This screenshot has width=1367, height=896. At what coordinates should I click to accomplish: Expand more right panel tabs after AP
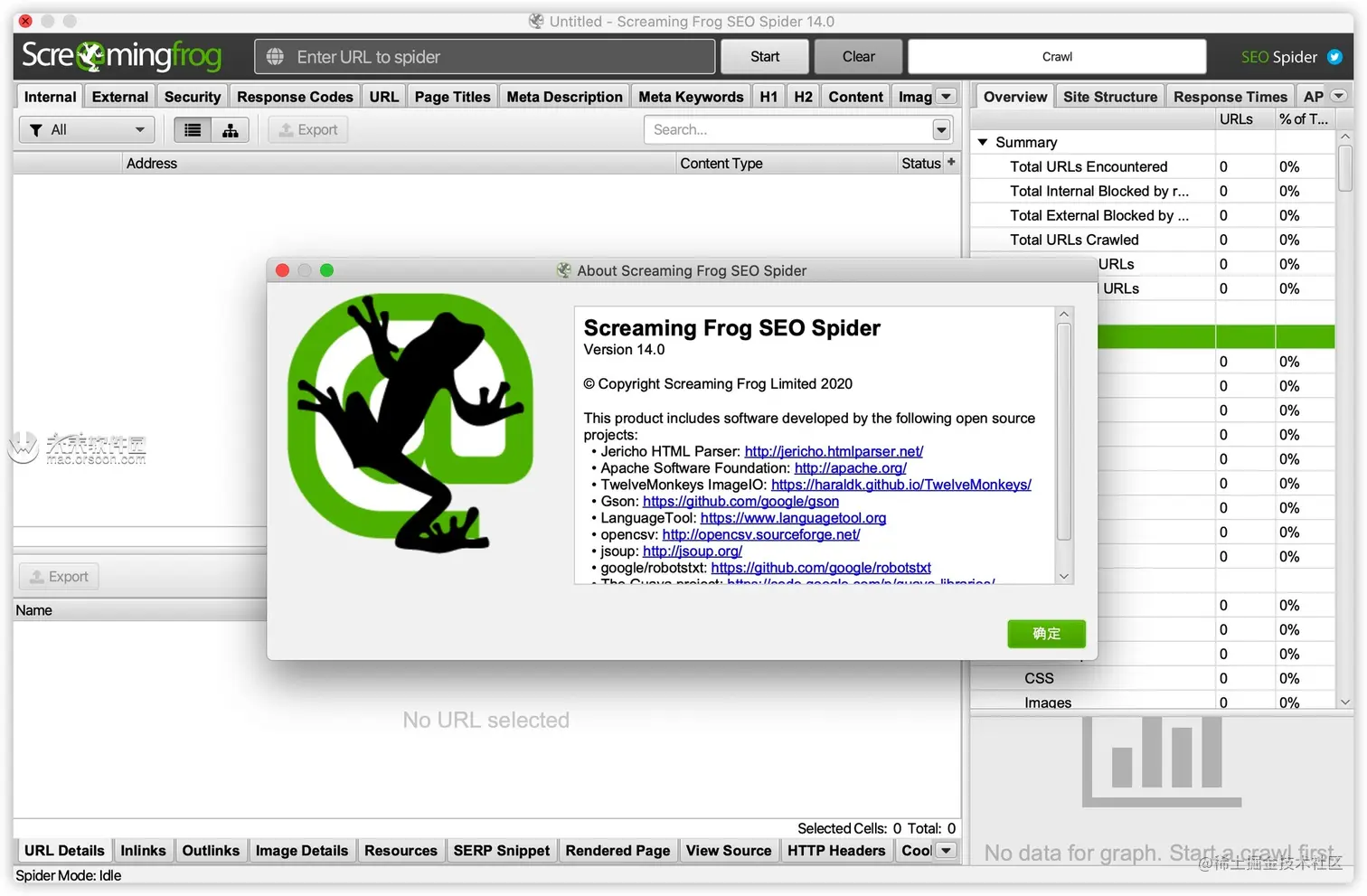1339,96
